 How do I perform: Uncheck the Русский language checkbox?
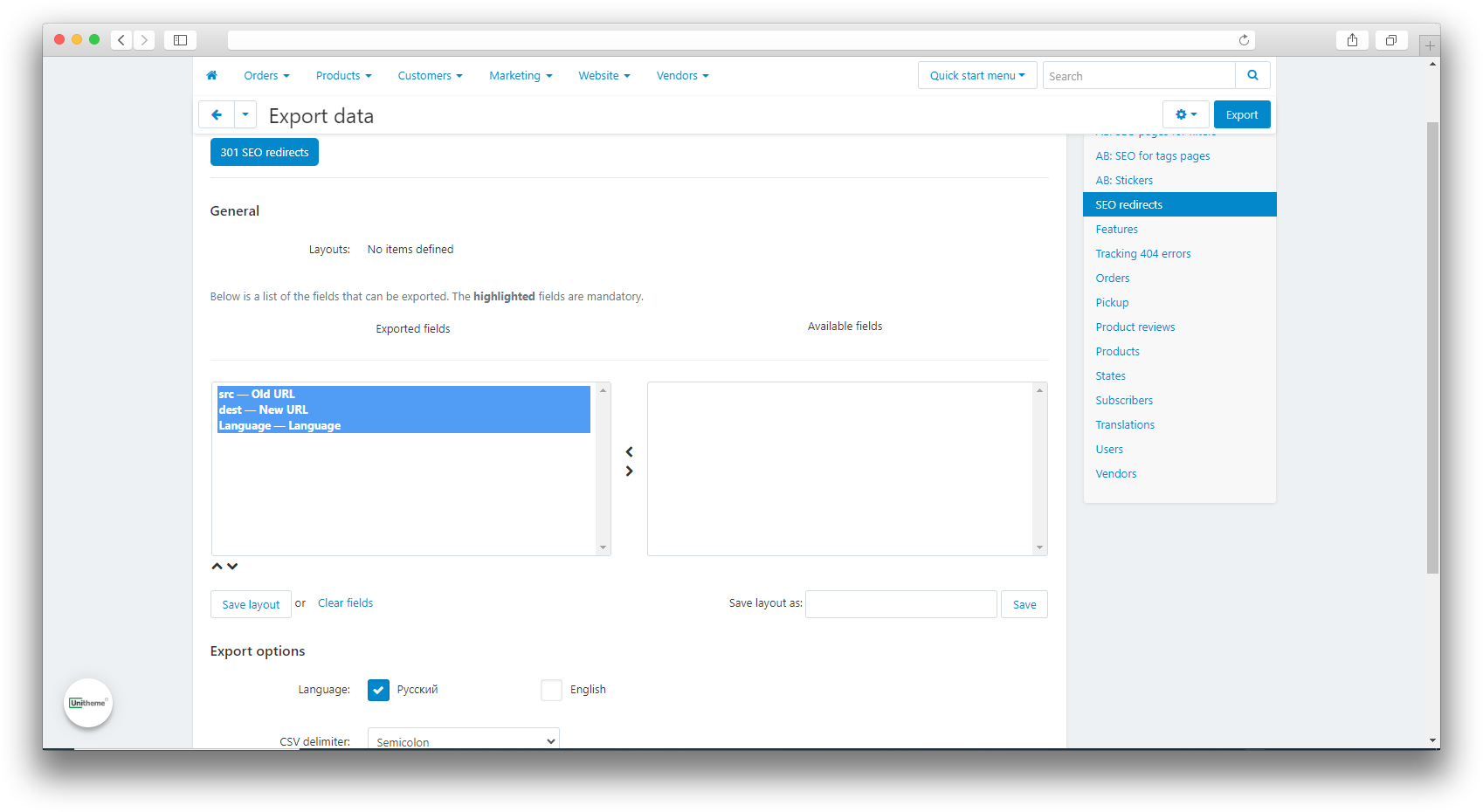(378, 690)
